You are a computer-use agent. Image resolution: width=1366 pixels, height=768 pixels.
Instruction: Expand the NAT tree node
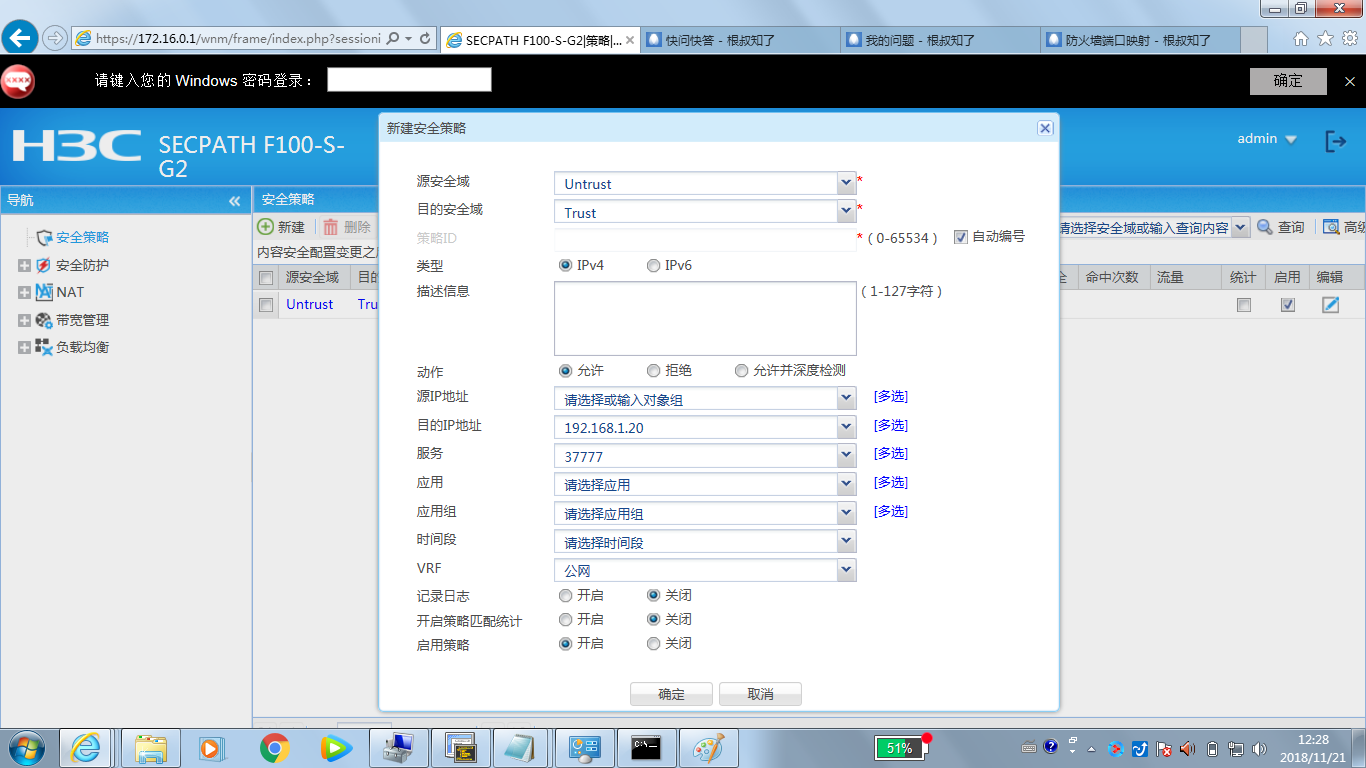25,293
